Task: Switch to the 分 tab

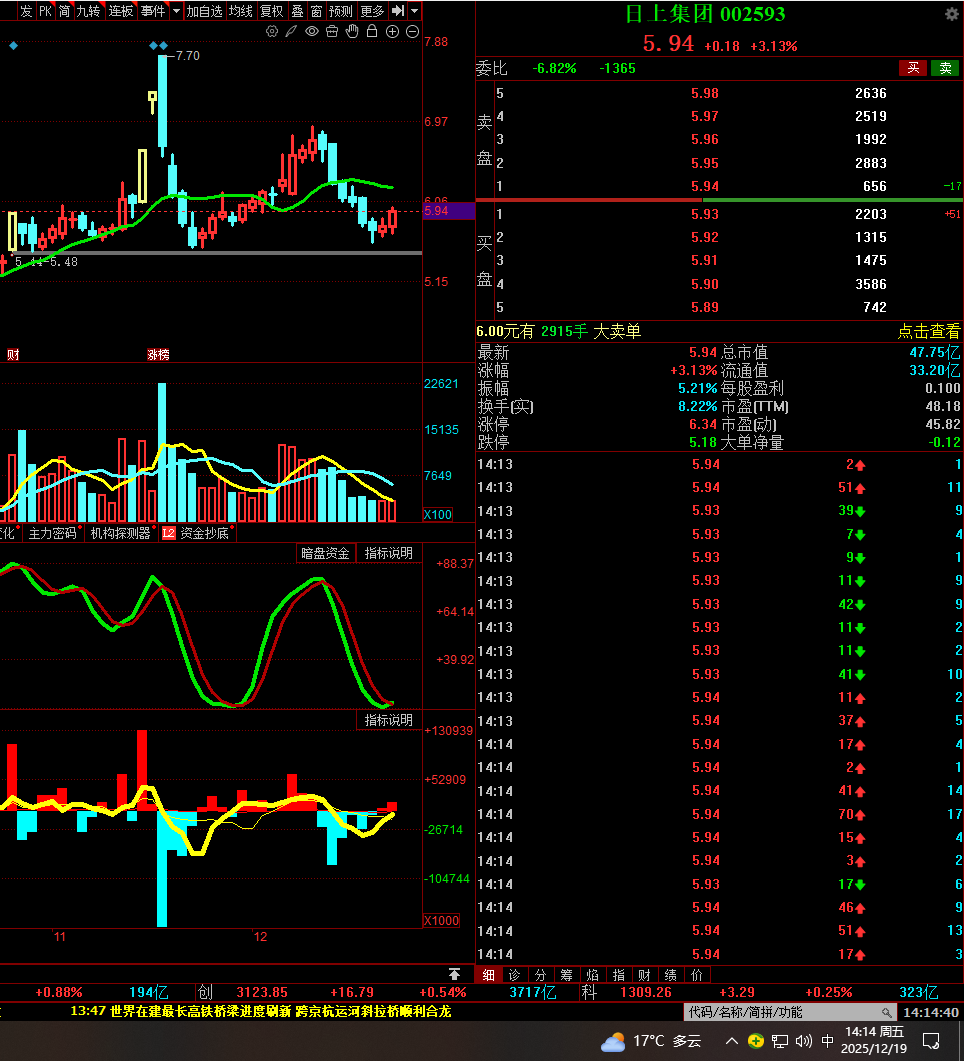Action: point(540,974)
